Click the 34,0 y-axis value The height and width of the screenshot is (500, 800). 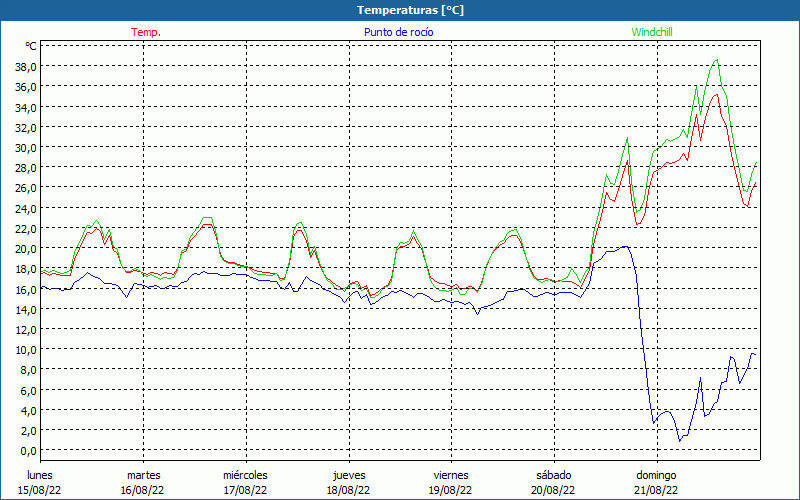(27, 107)
